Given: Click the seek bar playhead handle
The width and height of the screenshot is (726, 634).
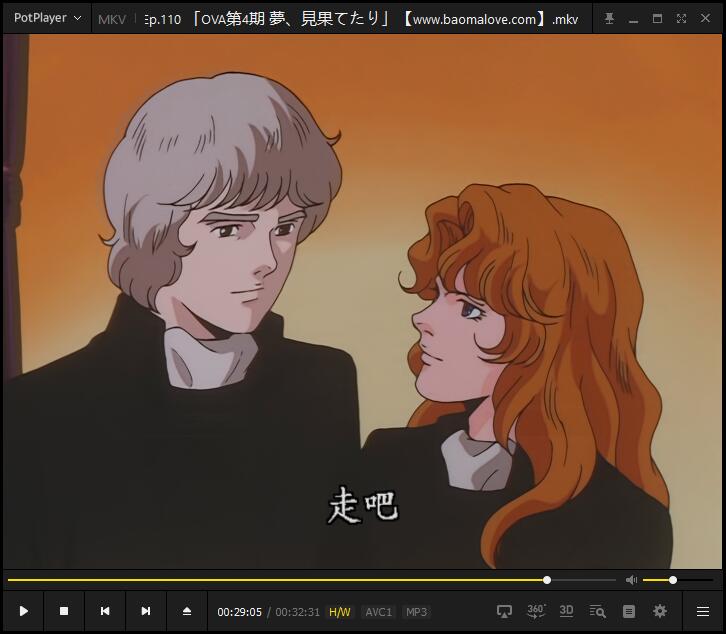Looking at the screenshot, I should [547, 580].
